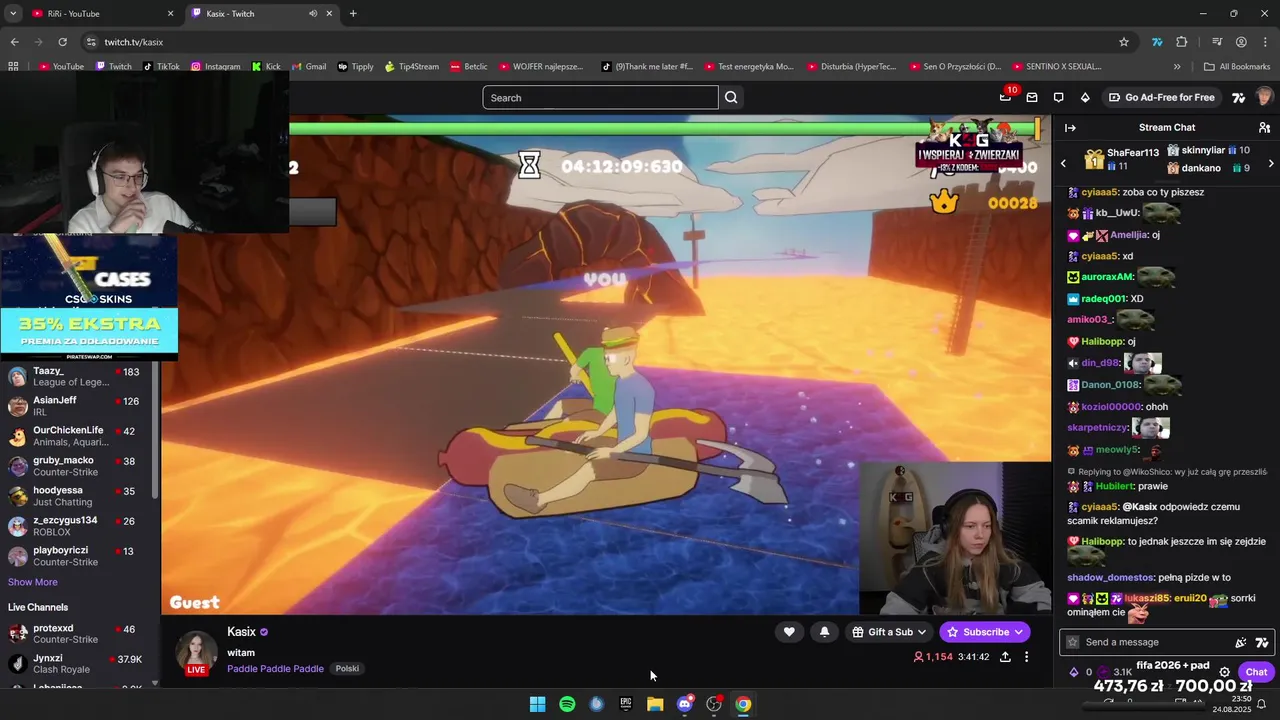This screenshot has height=720, width=1280.
Task: Toggle channel notifications bell
Action: (x=824, y=632)
